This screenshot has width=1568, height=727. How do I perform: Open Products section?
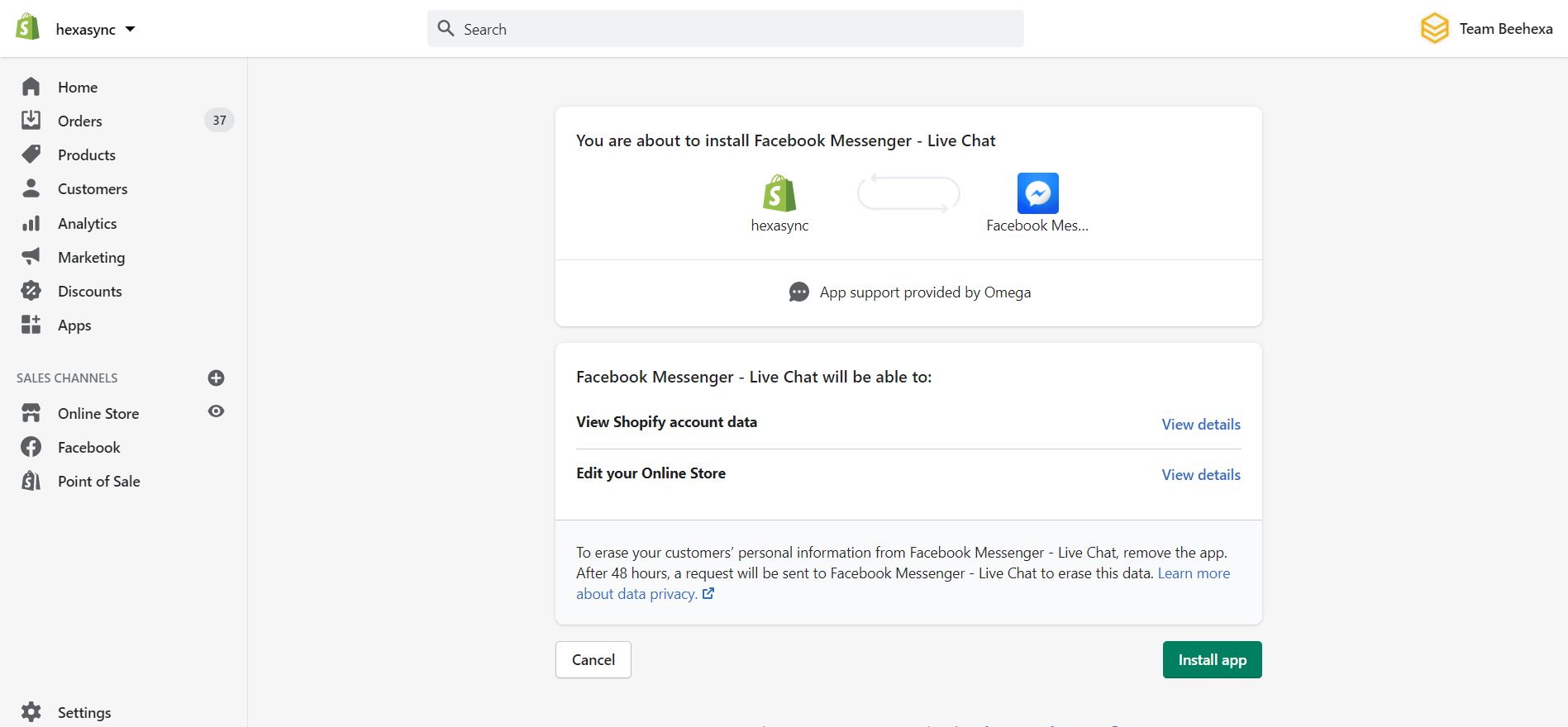(x=87, y=154)
